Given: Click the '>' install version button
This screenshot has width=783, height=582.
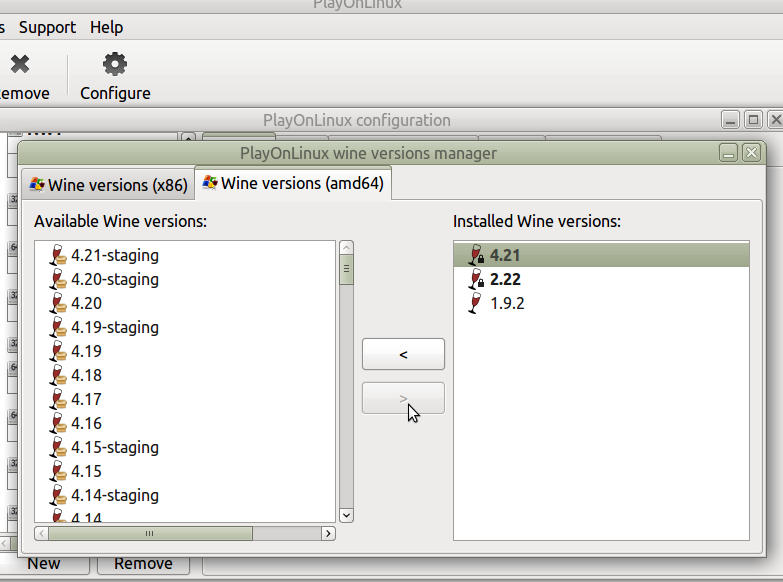Looking at the screenshot, I should (403, 398).
